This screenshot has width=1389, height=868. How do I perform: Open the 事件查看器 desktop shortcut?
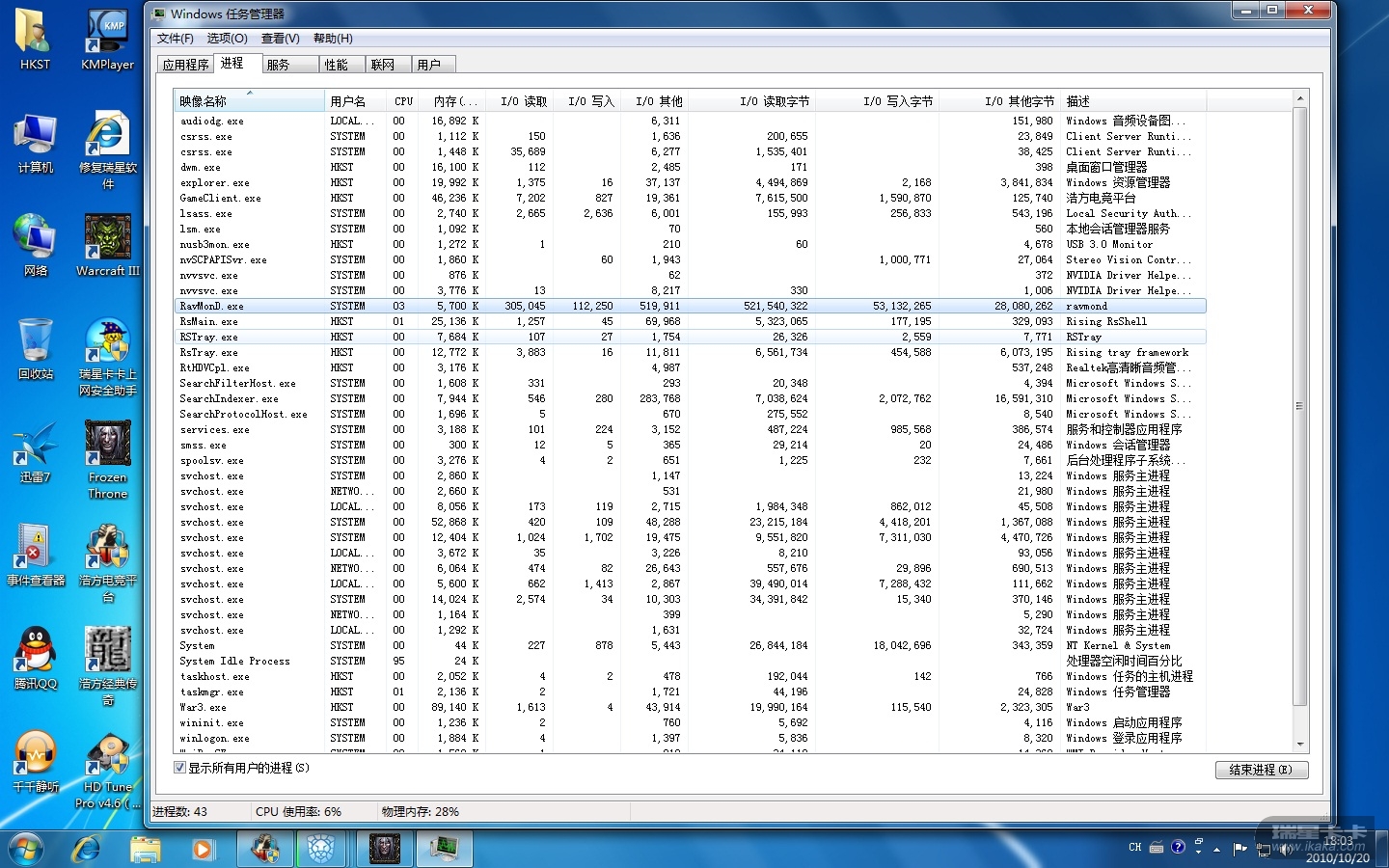[x=35, y=556]
